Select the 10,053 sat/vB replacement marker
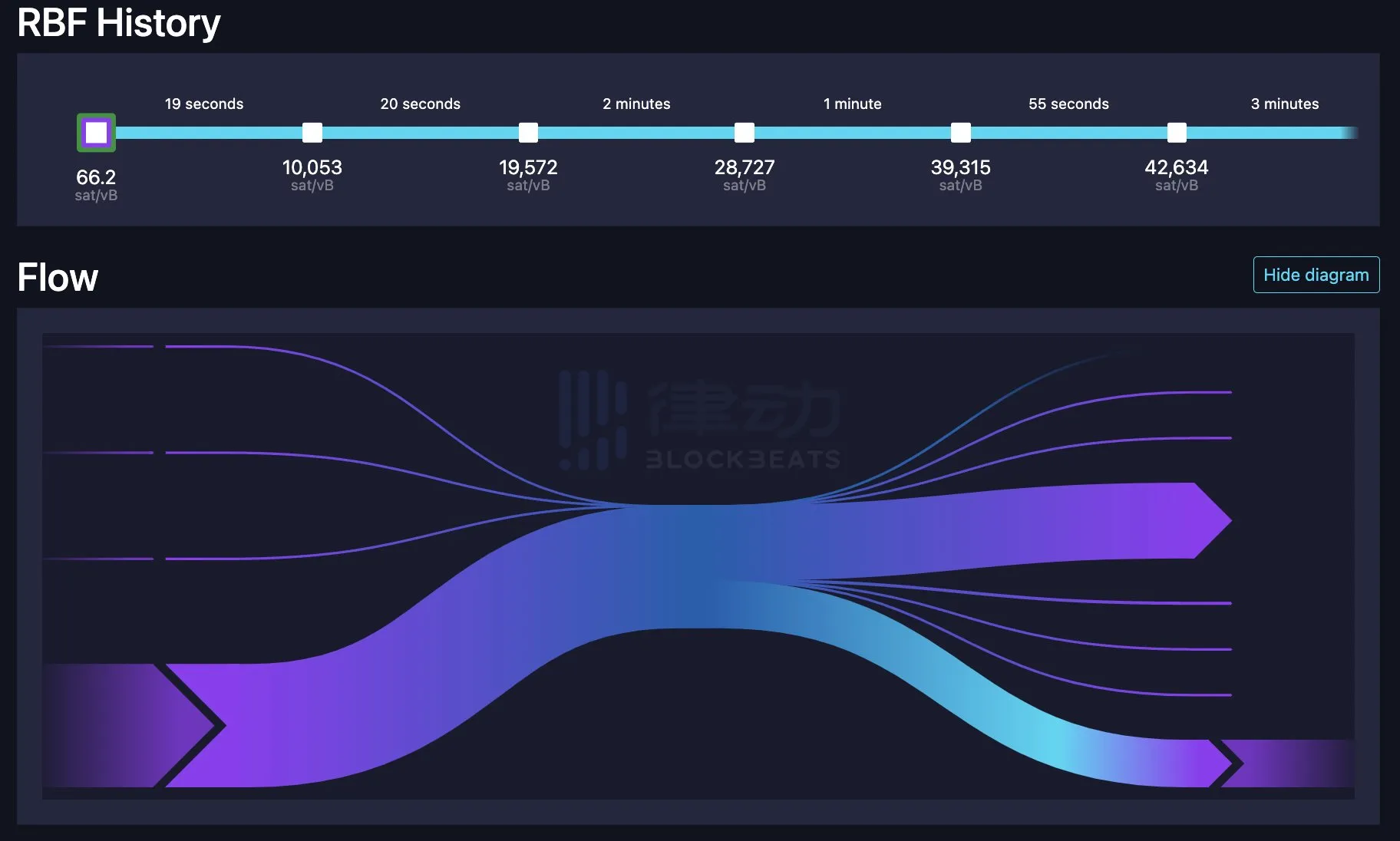Viewport: 1400px width, 841px height. (312, 133)
